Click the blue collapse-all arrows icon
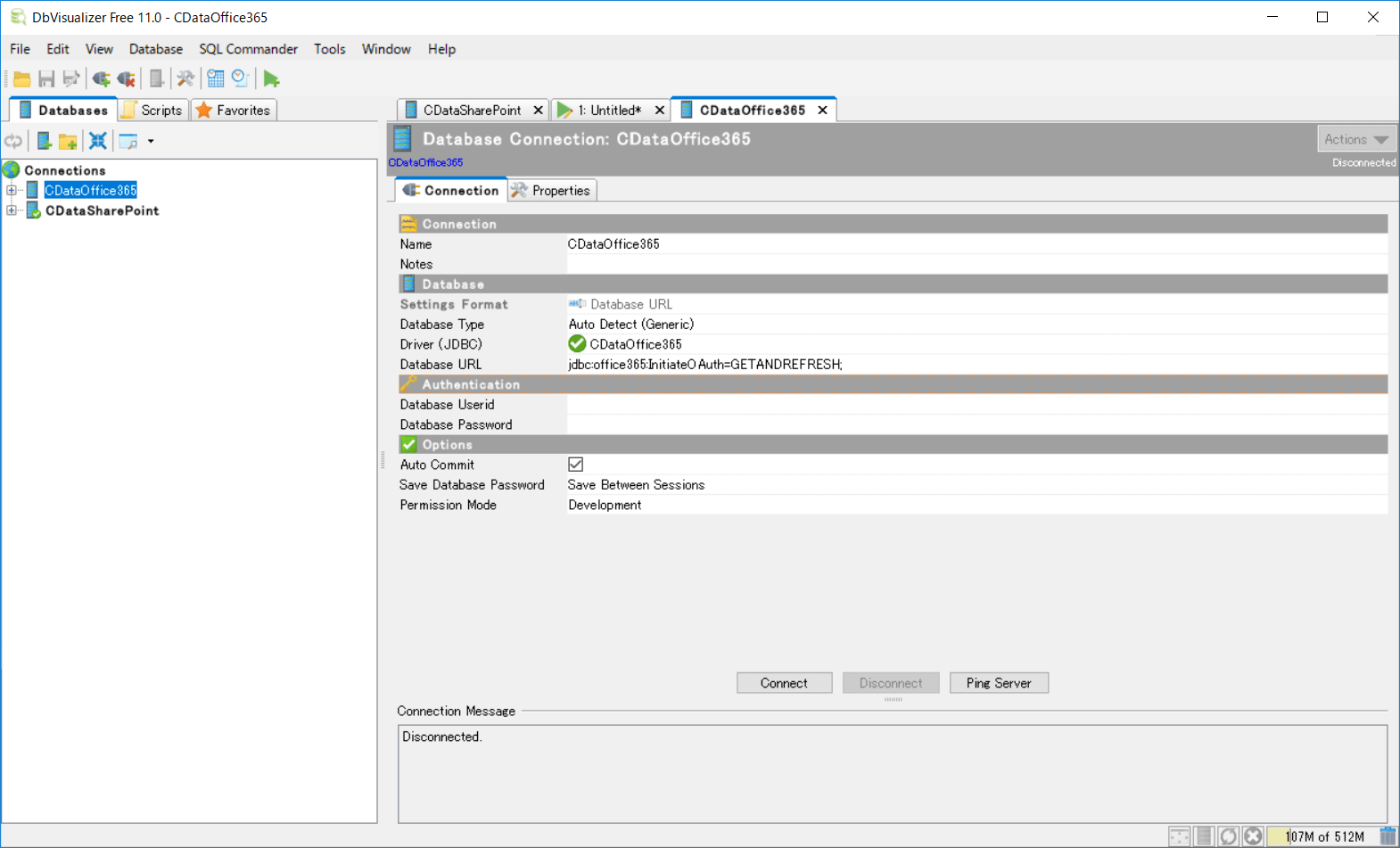This screenshot has width=1400, height=848. (98, 141)
